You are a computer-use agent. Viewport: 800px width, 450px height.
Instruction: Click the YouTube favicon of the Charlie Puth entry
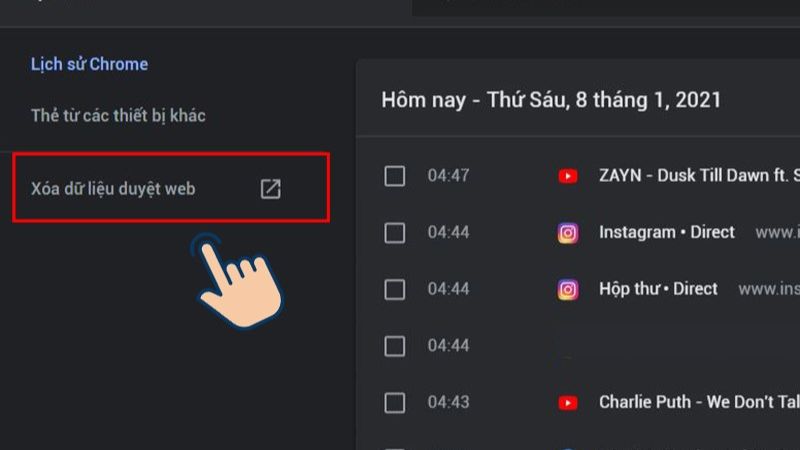point(568,403)
